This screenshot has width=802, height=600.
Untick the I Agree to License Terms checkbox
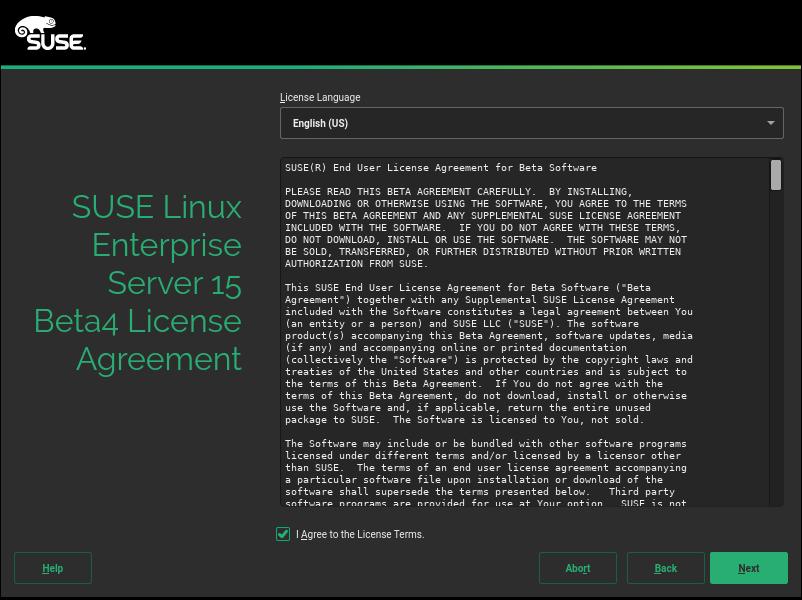coord(283,534)
